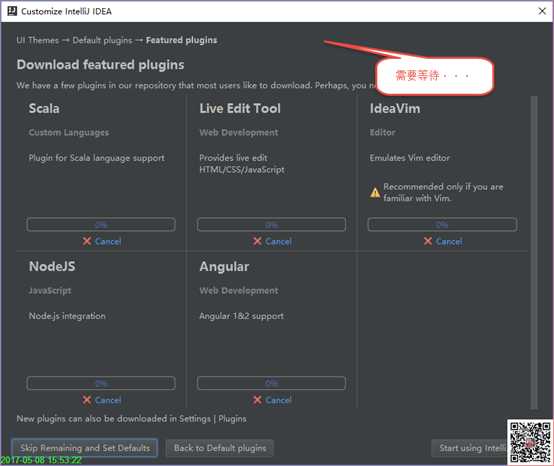This screenshot has width=554, height=466.
Task: Click 'Custom Languages' category text
Action: point(69,132)
